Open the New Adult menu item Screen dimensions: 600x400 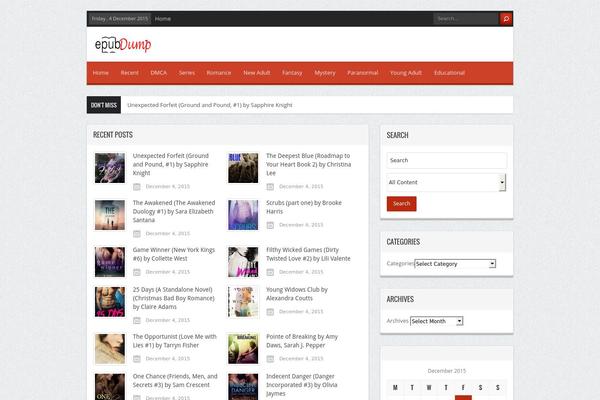click(257, 73)
